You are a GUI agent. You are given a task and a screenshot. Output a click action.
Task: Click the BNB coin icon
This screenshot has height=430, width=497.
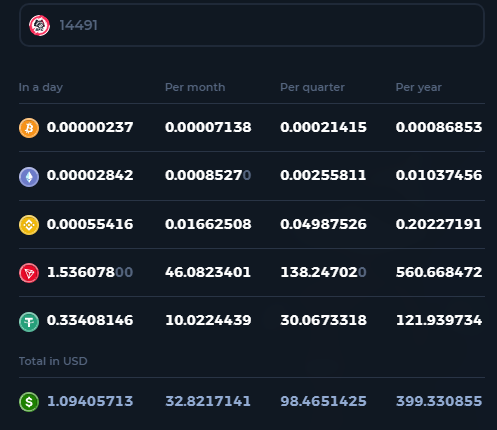pos(29,225)
